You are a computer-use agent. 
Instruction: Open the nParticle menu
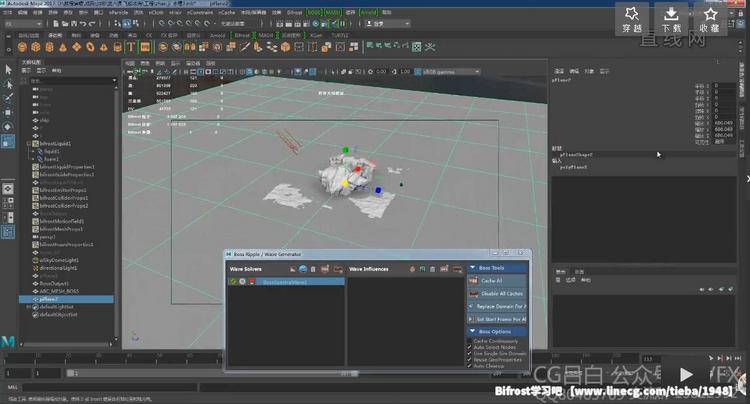point(118,12)
